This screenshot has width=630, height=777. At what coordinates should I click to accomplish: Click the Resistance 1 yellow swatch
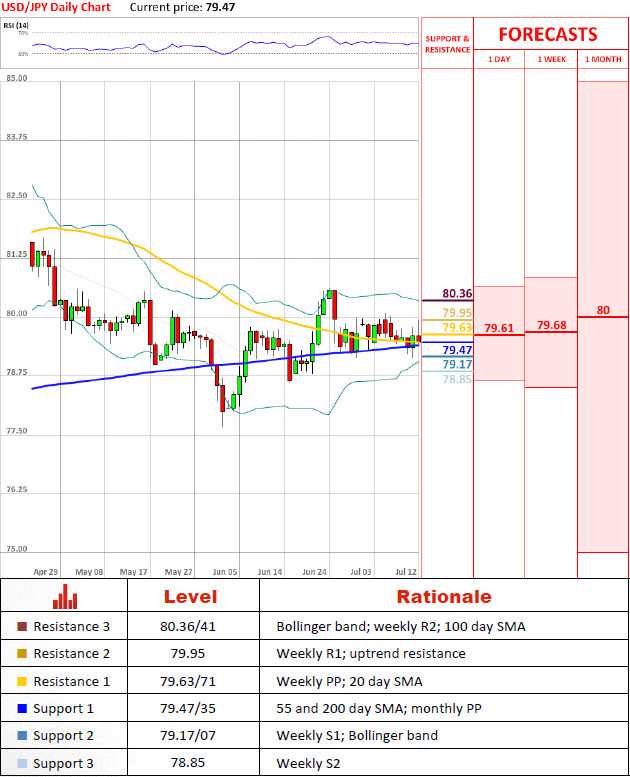tap(22, 681)
